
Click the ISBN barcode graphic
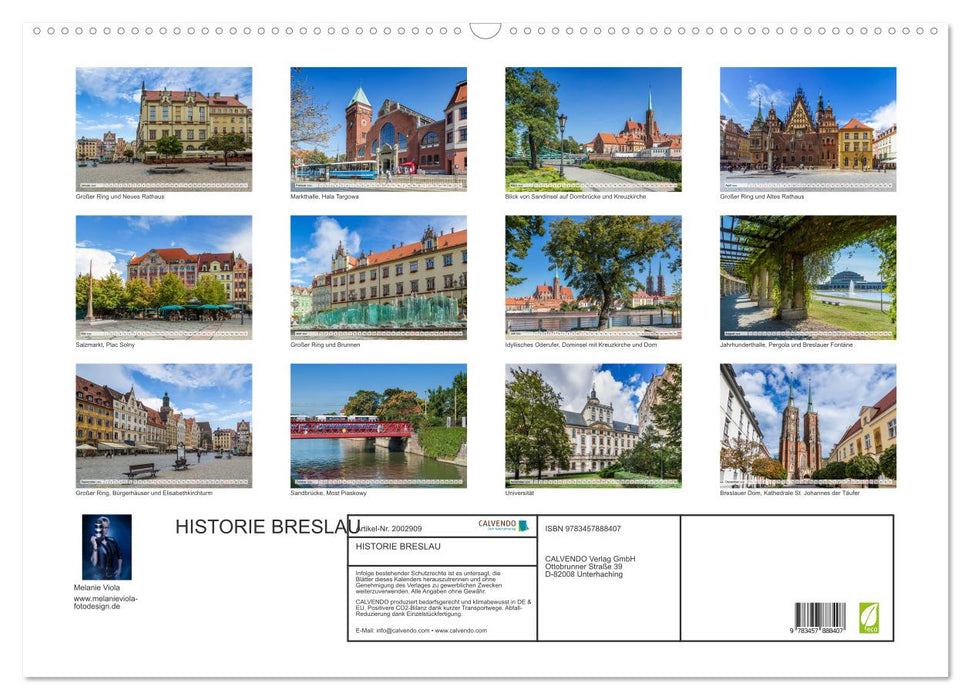click(820, 616)
